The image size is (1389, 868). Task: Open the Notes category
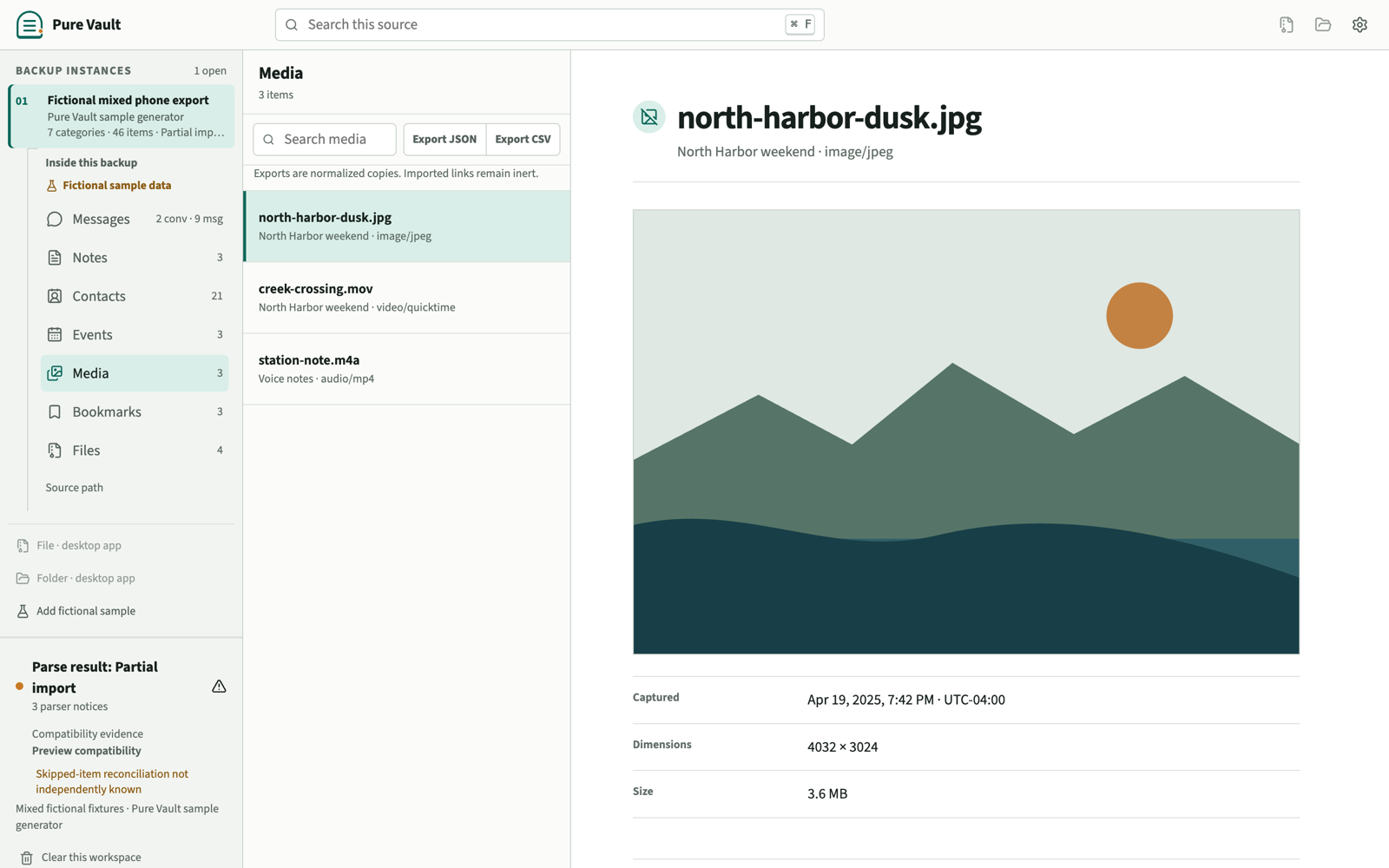tap(135, 258)
